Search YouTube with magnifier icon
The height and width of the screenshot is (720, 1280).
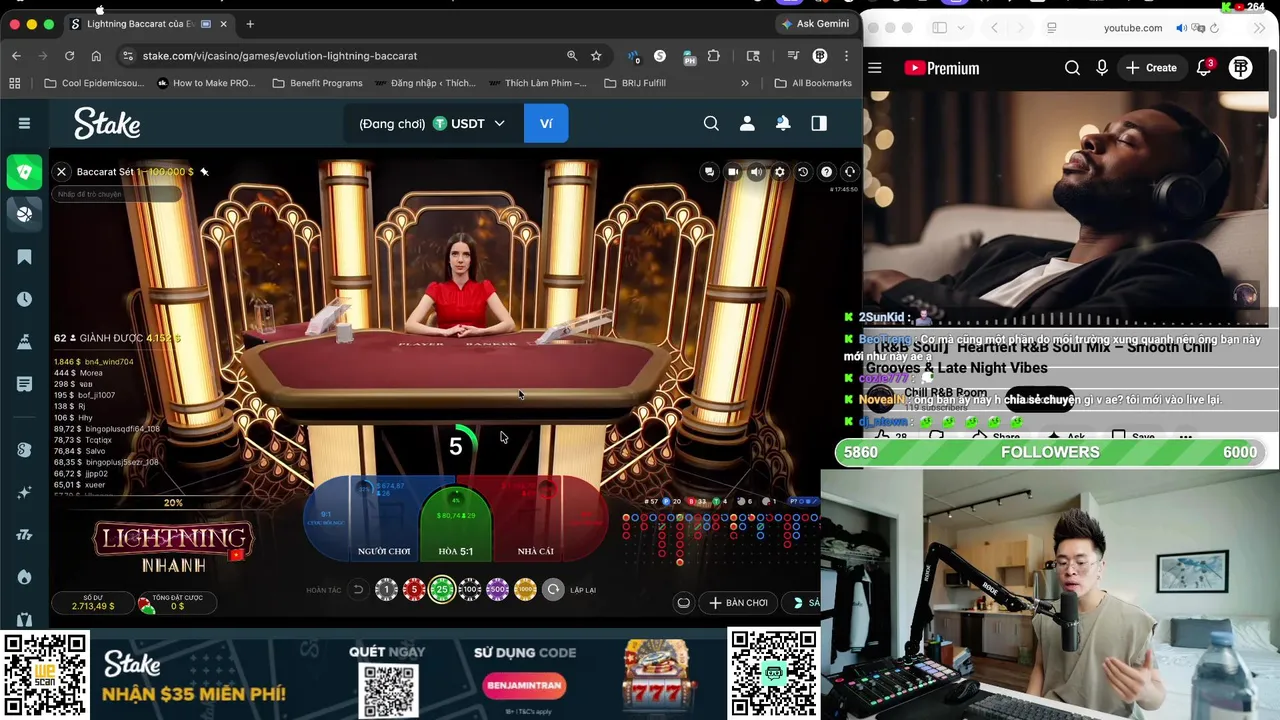1072,68
